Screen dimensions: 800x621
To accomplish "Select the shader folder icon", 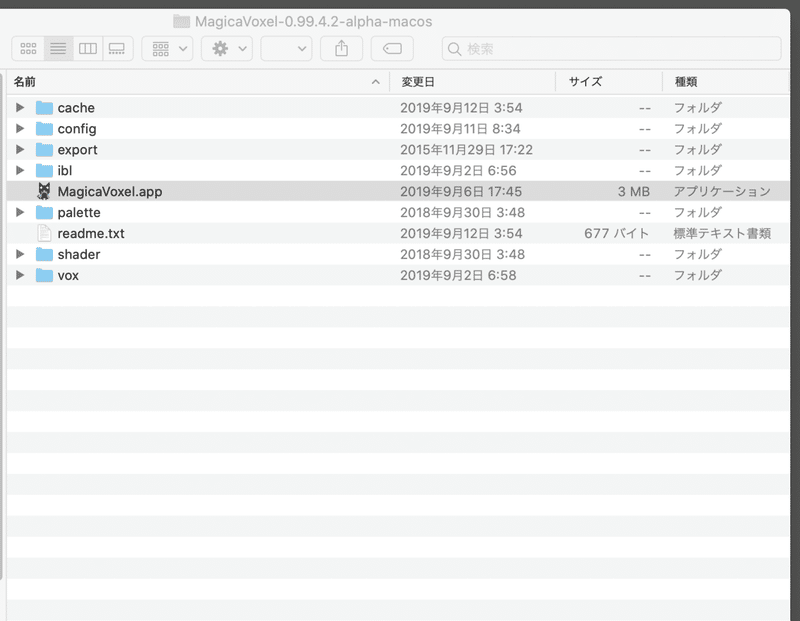I will click(x=44, y=254).
